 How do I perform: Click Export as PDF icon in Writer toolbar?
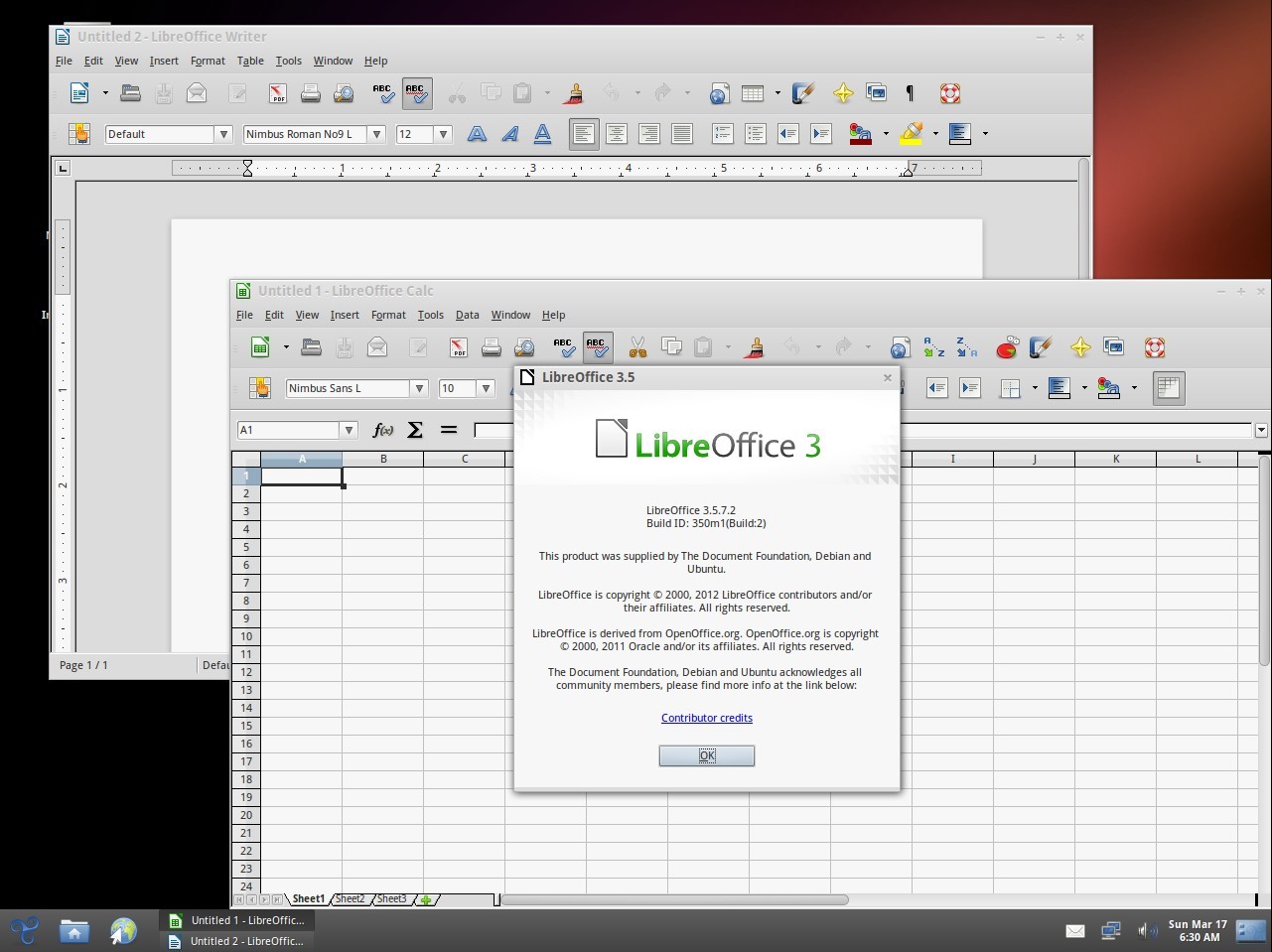click(x=278, y=93)
